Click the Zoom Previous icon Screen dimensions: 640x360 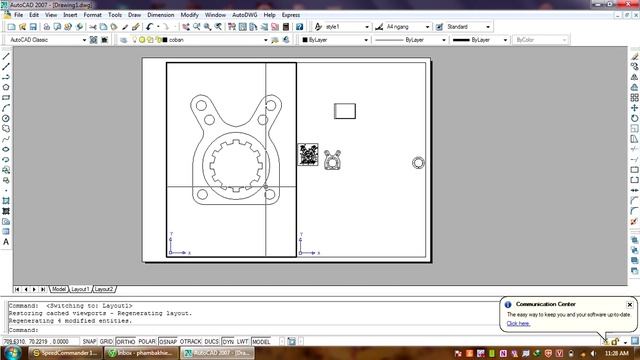pos(218,27)
